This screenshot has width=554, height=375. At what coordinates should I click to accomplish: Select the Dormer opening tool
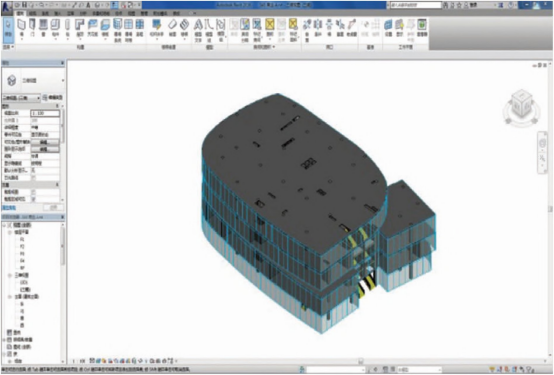pos(352,28)
